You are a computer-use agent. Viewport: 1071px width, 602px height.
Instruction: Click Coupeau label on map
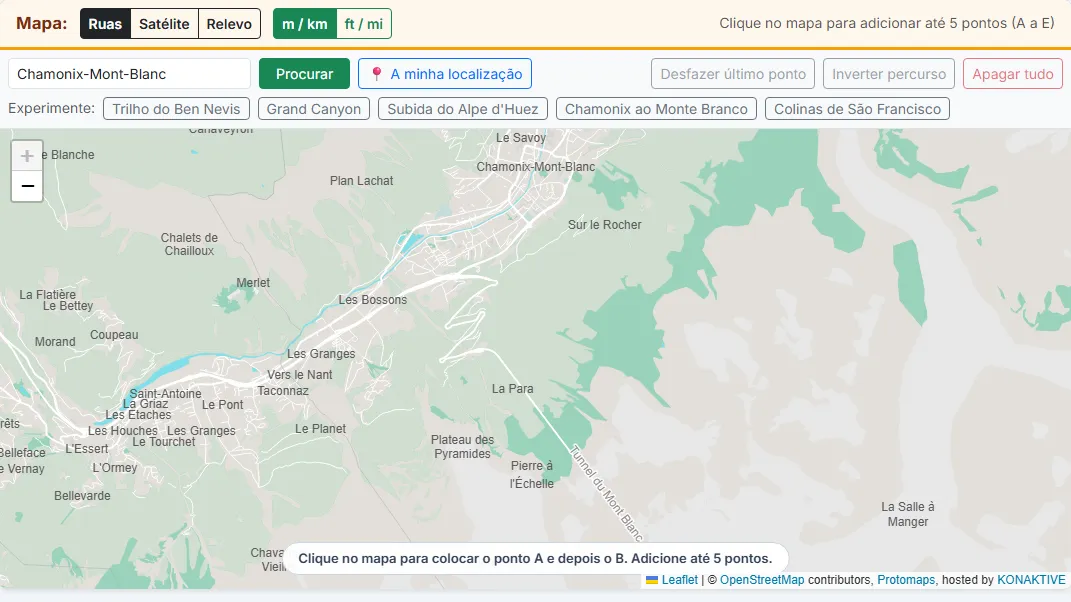[114, 334]
